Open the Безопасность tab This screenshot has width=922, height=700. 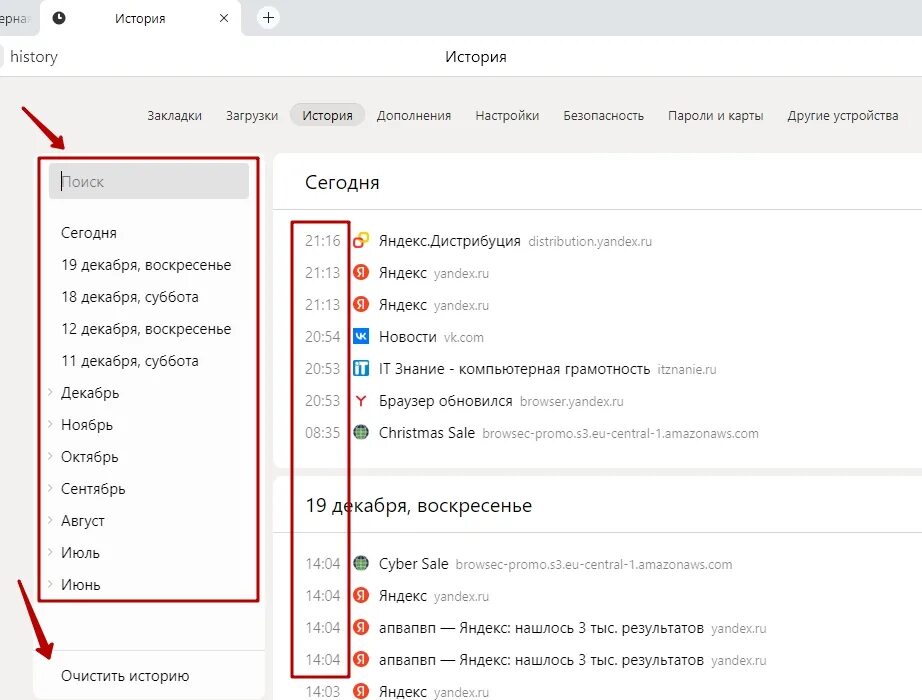coord(604,115)
